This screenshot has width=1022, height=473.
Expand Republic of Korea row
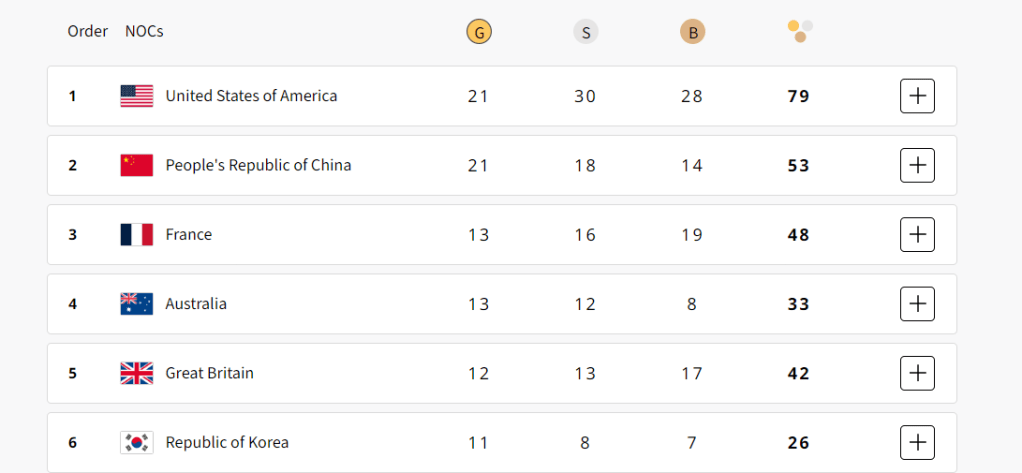tap(917, 442)
